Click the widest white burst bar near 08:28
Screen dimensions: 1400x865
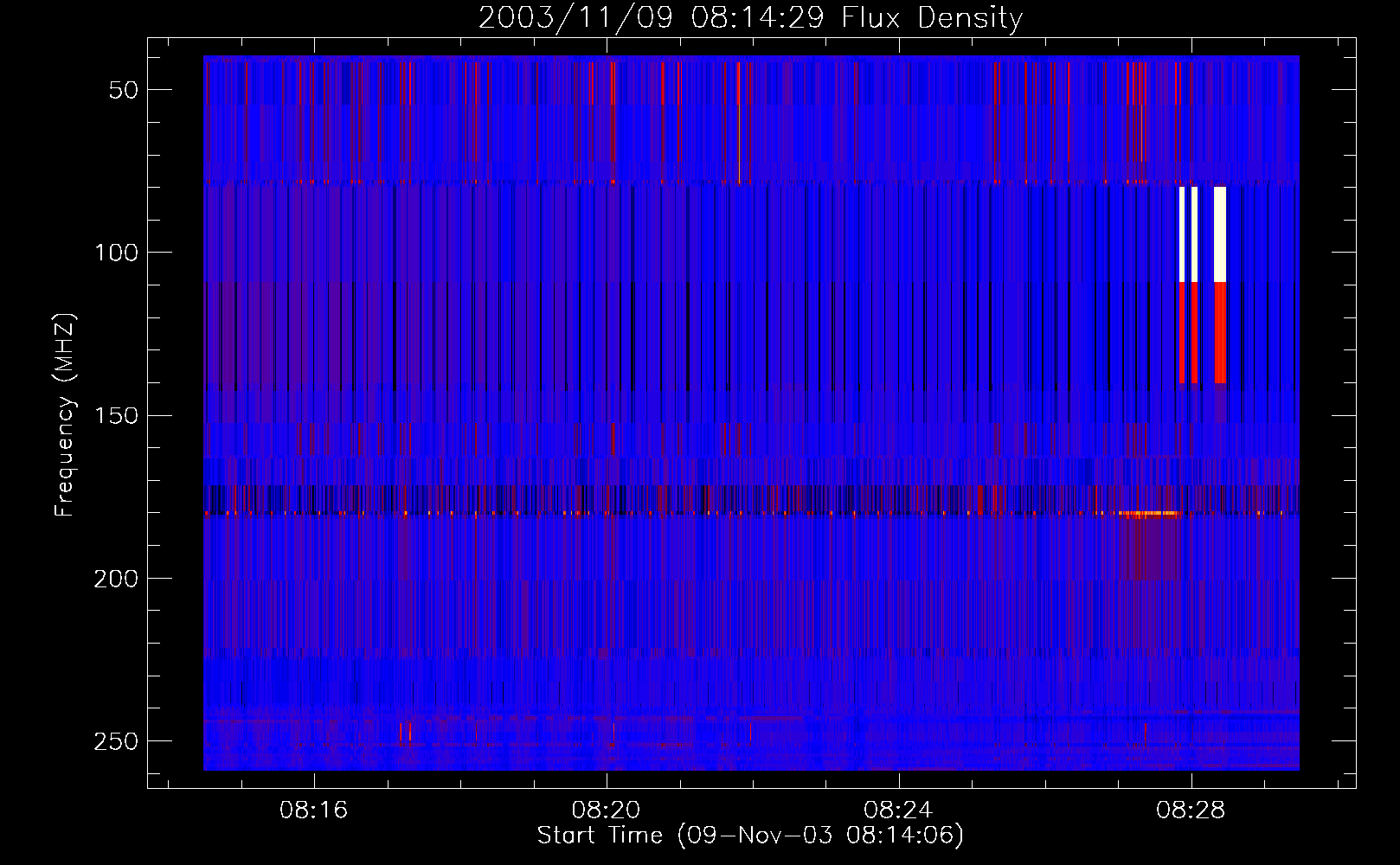pos(1220,234)
